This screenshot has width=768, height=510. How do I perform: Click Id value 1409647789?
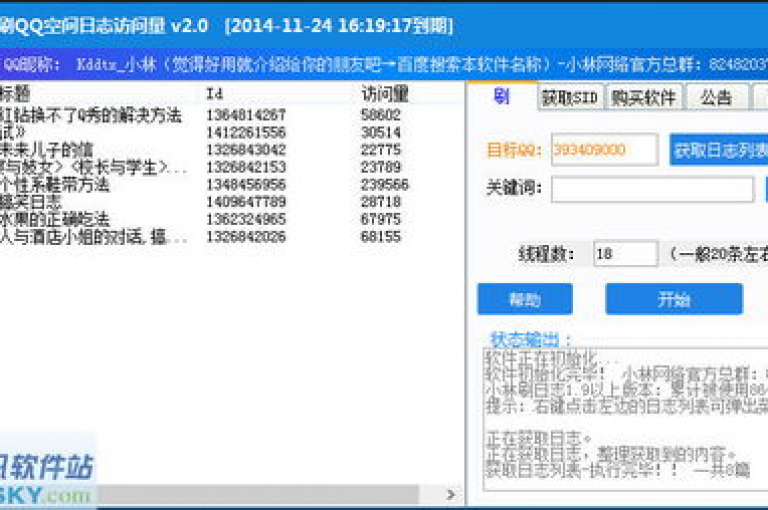click(x=246, y=202)
